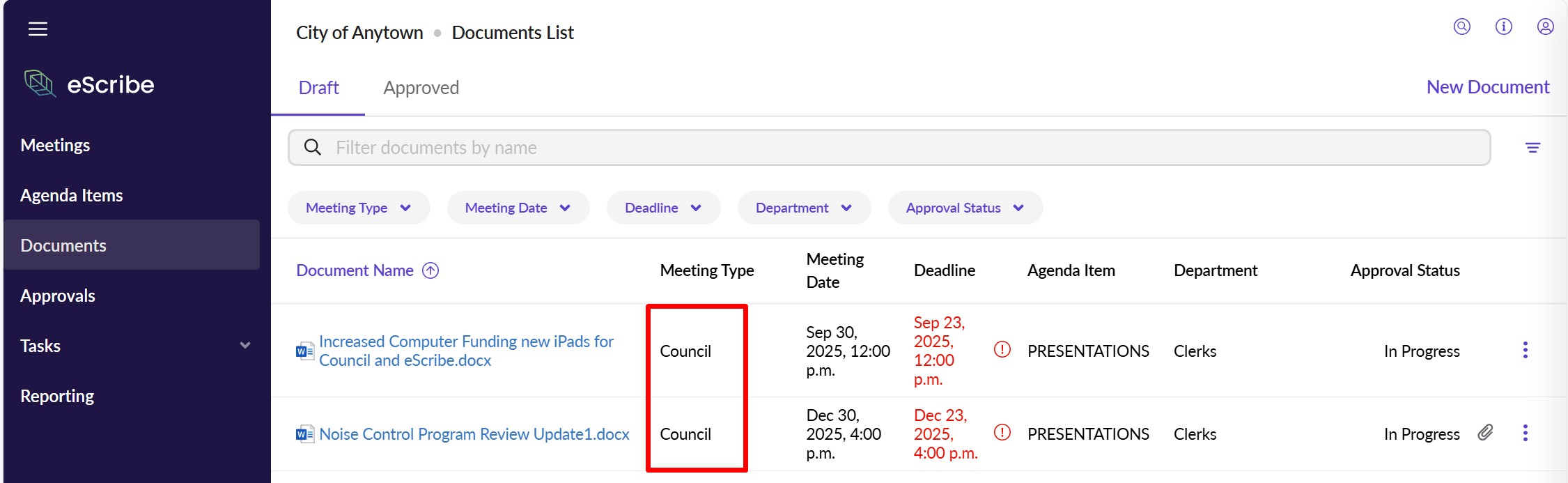This screenshot has height=483, width=1568.
Task: Open three-dot menu for Noise Control row
Action: click(x=1525, y=433)
